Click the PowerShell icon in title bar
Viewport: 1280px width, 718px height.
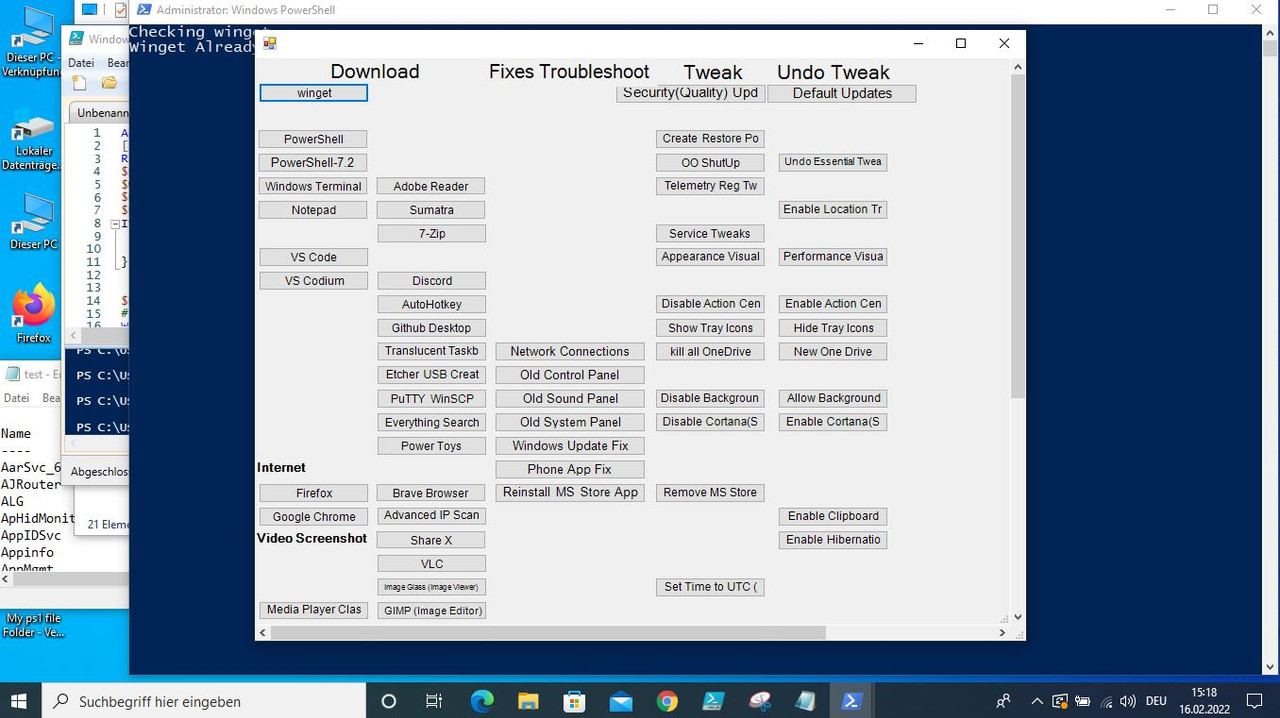(144, 10)
